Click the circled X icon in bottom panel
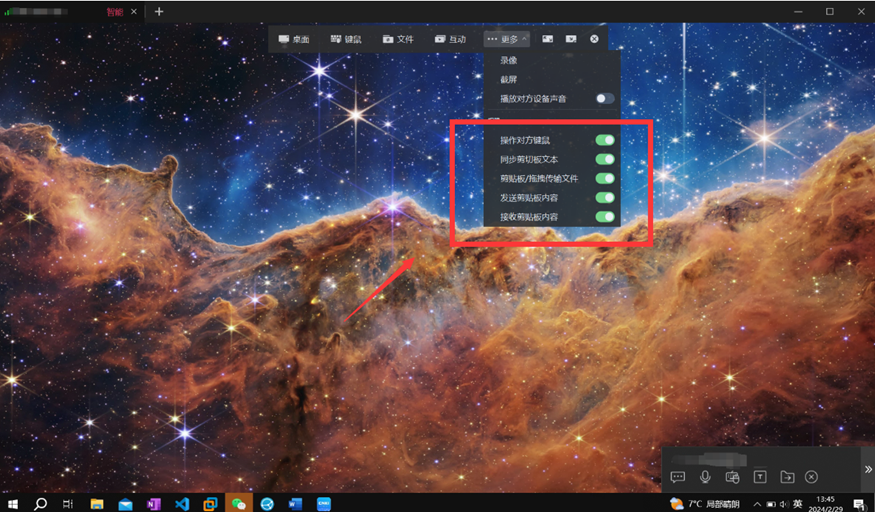875x512 pixels. click(x=811, y=477)
